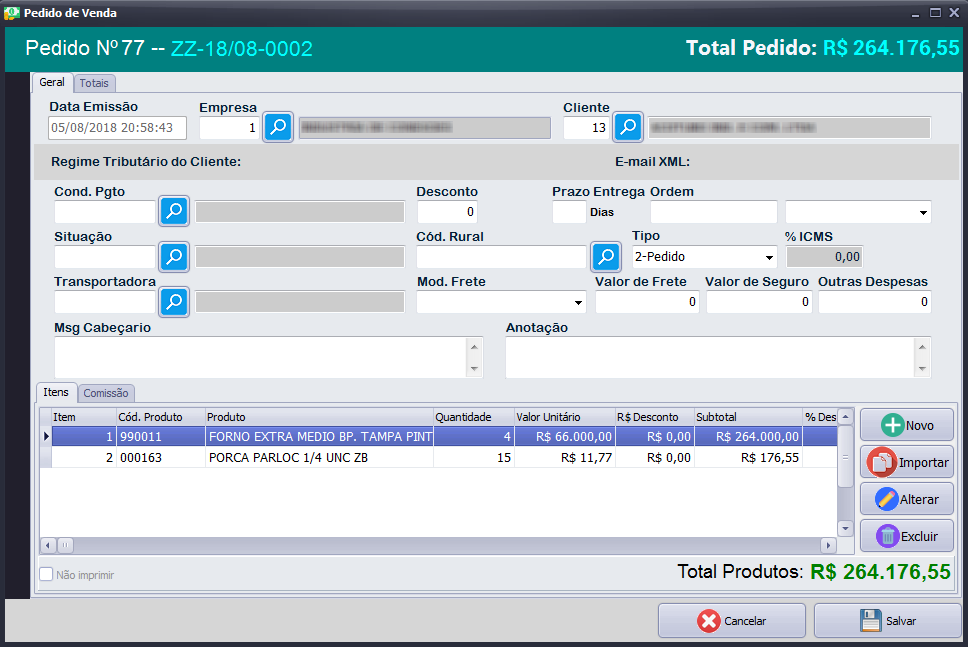Click the Msg Cabeçario text area
Screen dimensions: 968x647
[x=262, y=357]
